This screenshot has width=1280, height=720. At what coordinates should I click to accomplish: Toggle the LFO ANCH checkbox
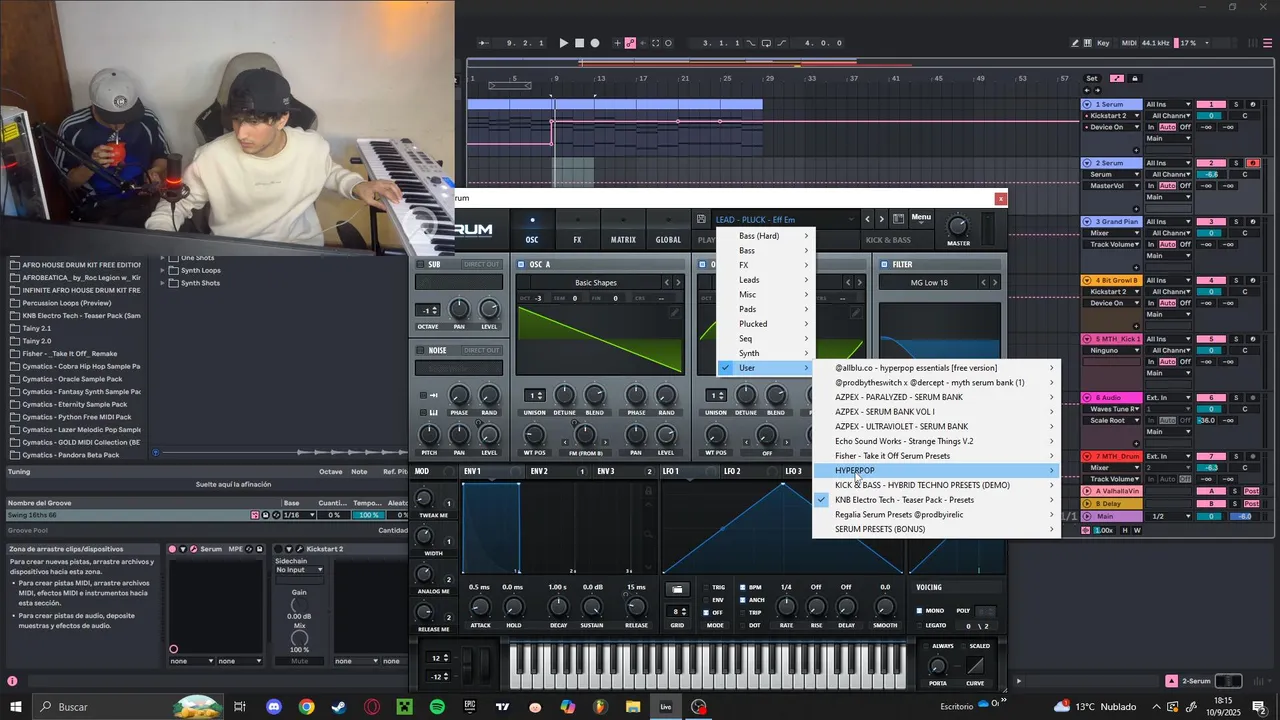[x=741, y=600]
